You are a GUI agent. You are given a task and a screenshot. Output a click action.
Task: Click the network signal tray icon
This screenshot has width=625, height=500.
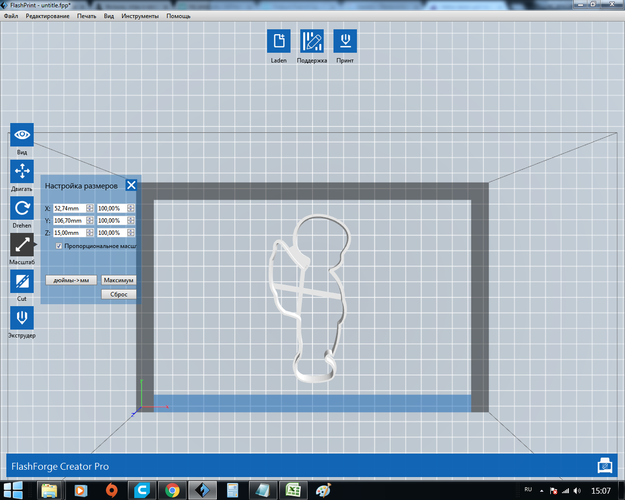[565, 490]
